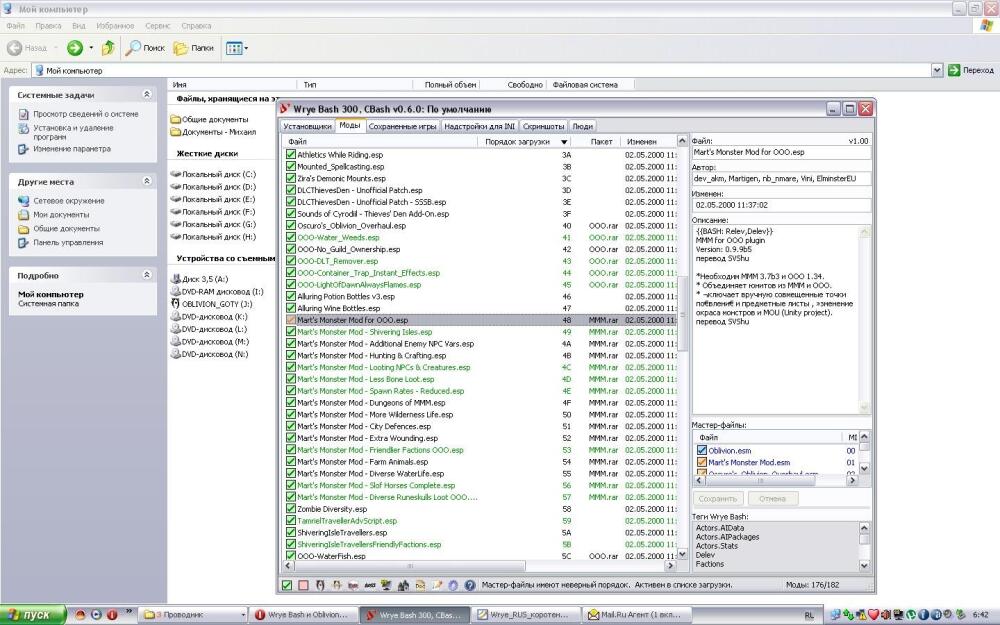This screenshot has height=625, width=1000.
Task: Select Локальный диск (C:) drive icon
Action: coord(176,174)
